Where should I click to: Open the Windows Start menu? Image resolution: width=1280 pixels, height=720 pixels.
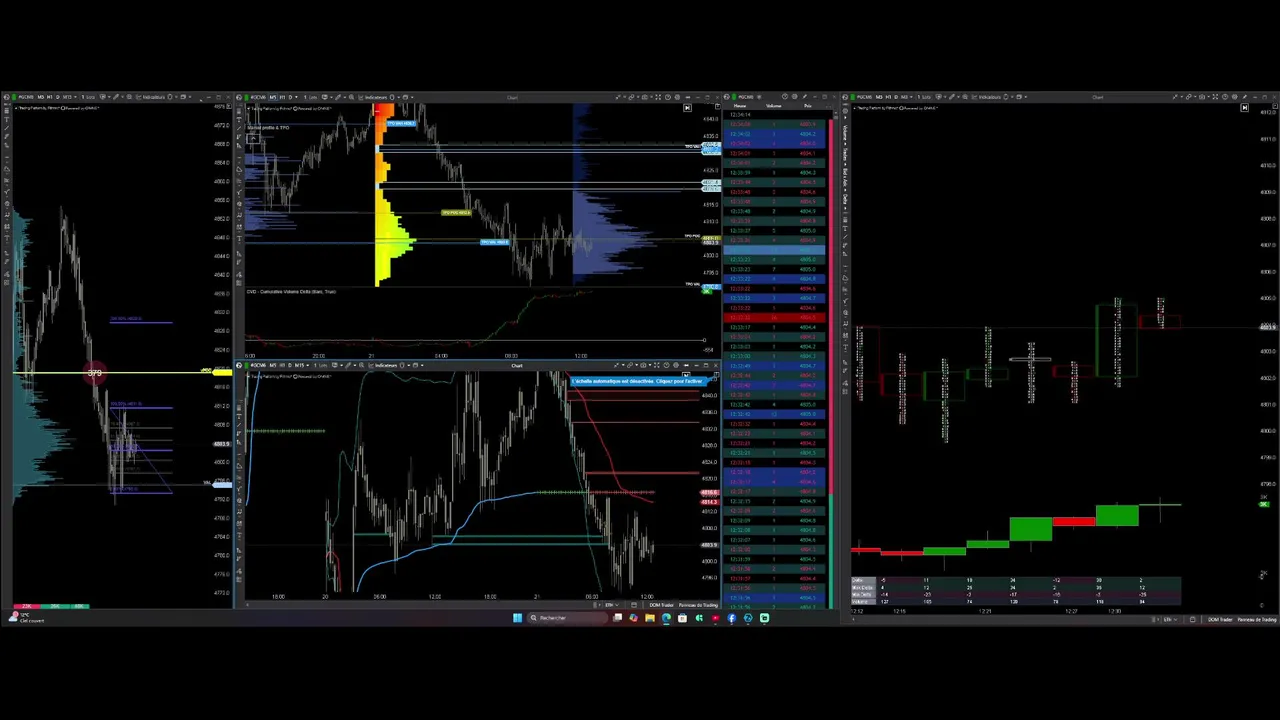click(517, 618)
